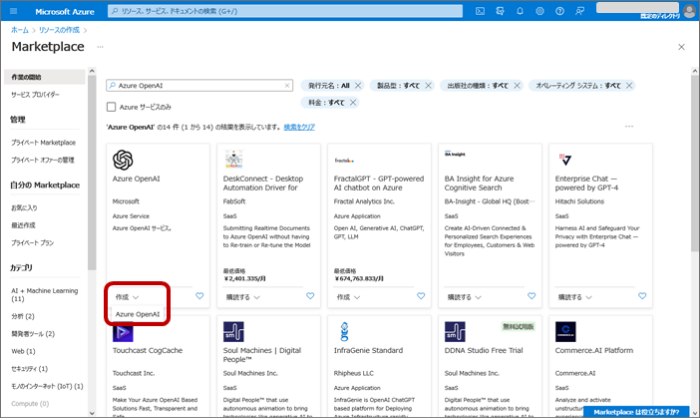Open the help question mark icon
The height and width of the screenshot is (419, 700).
[559, 11]
